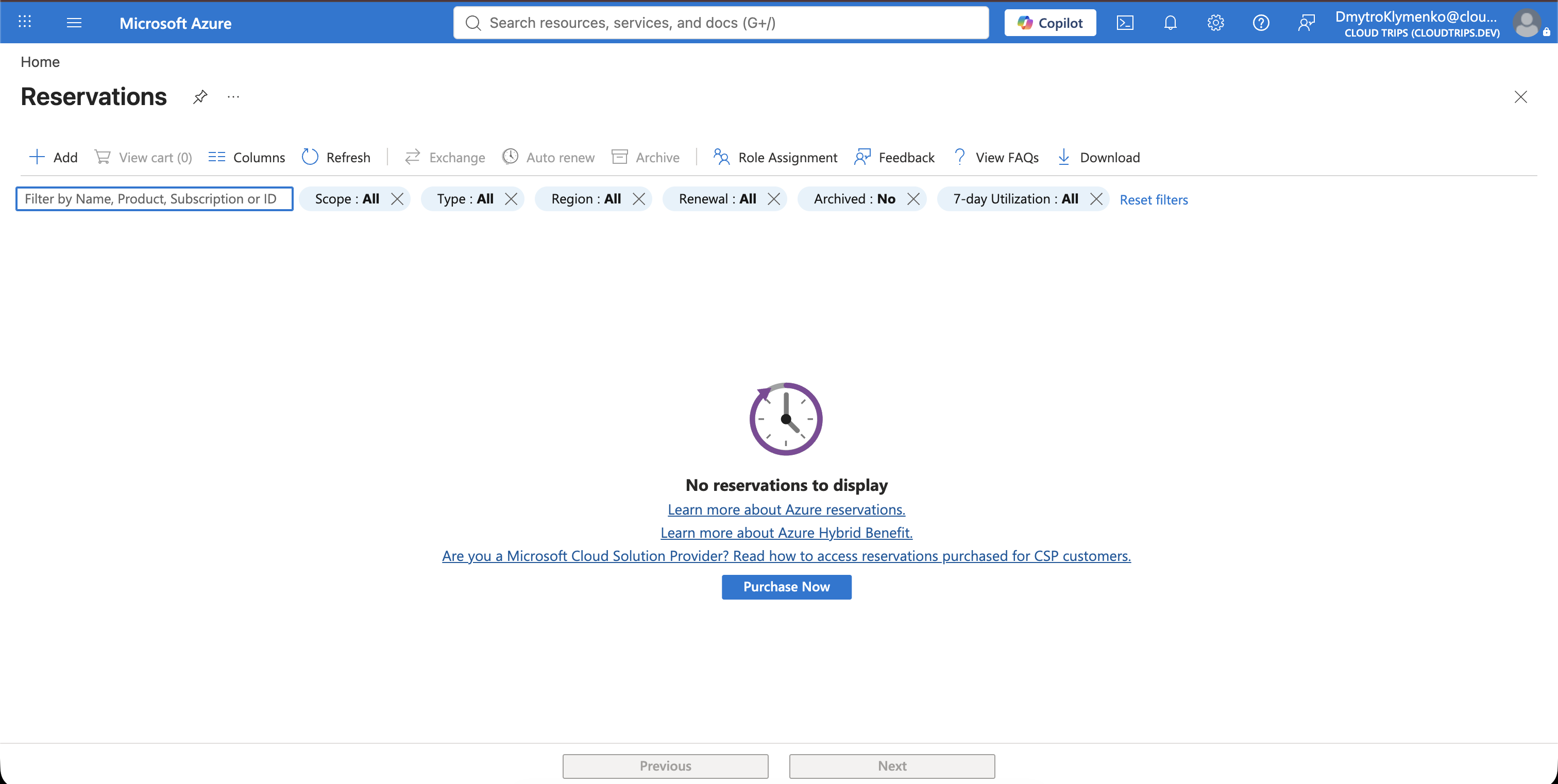The height and width of the screenshot is (784, 1558).
Task: Open Role Assignment
Action: tap(775, 157)
